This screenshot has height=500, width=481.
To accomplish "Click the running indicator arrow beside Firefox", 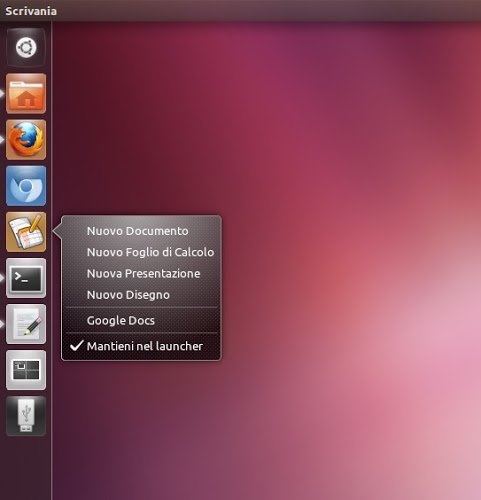I will pos(2,139).
